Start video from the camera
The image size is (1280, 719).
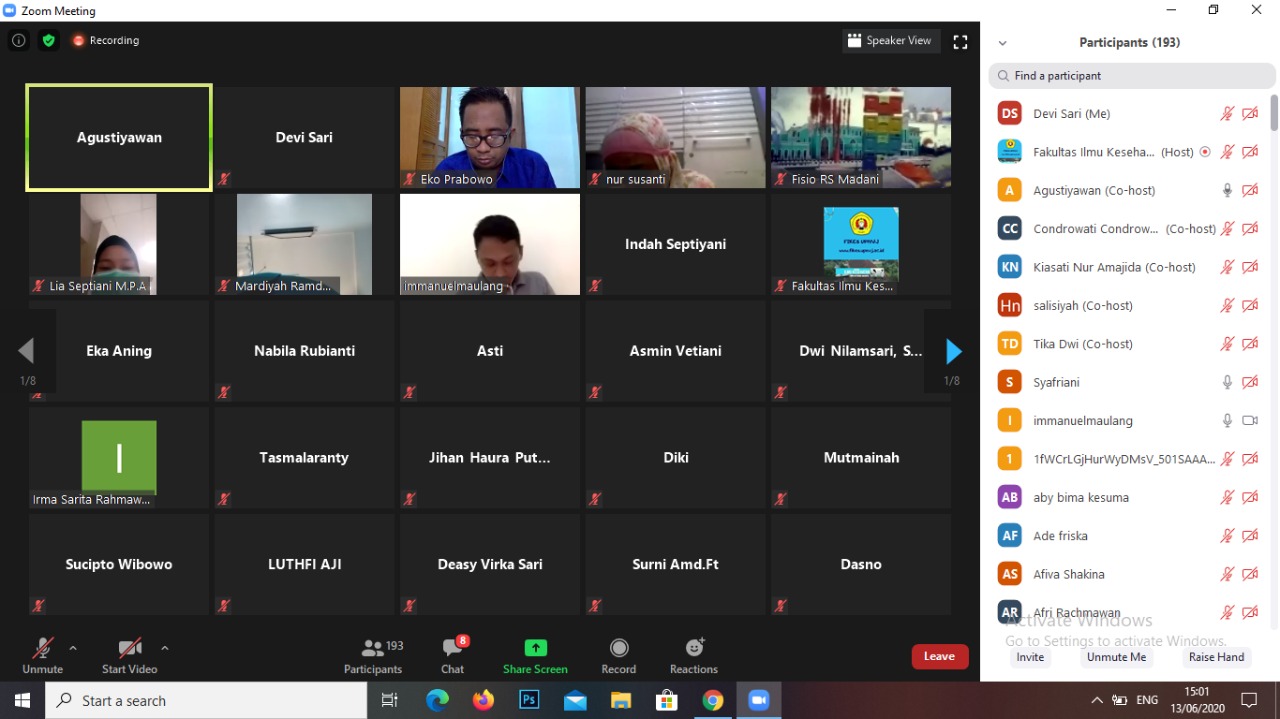pyautogui.click(x=129, y=655)
